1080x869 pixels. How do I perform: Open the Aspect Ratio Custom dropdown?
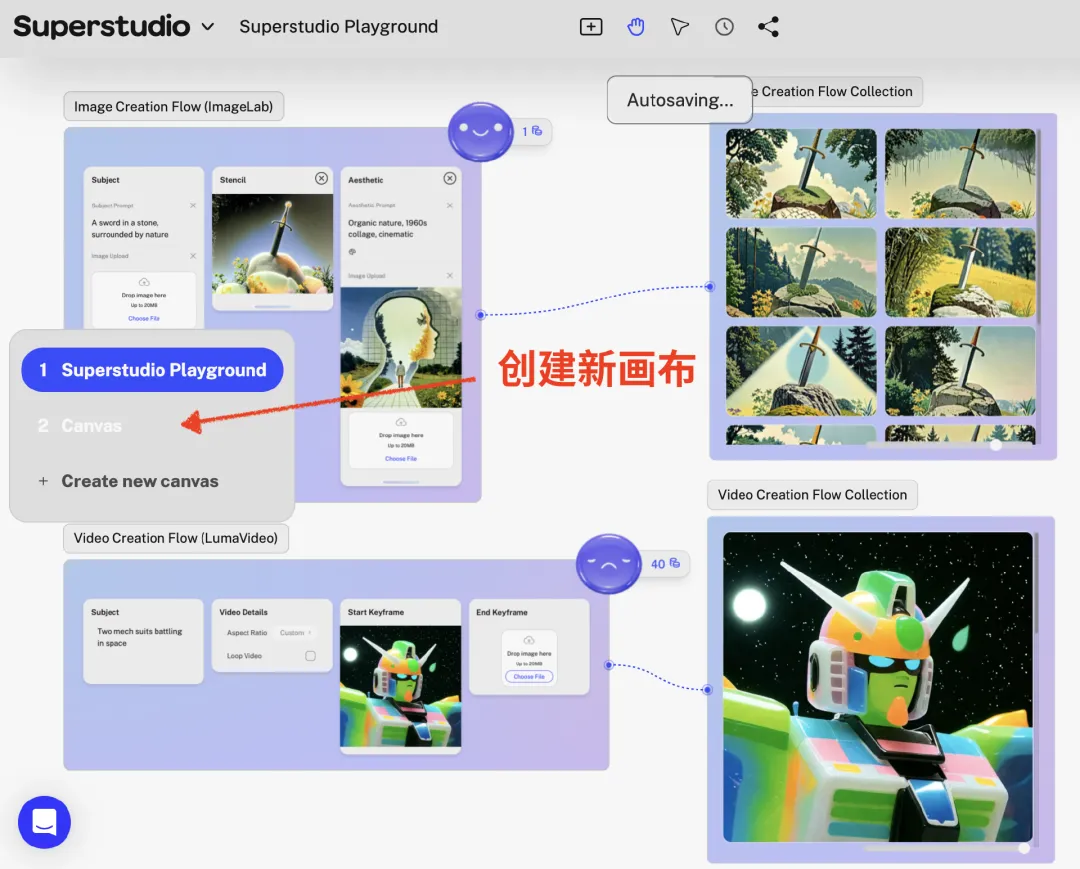click(x=295, y=632)
